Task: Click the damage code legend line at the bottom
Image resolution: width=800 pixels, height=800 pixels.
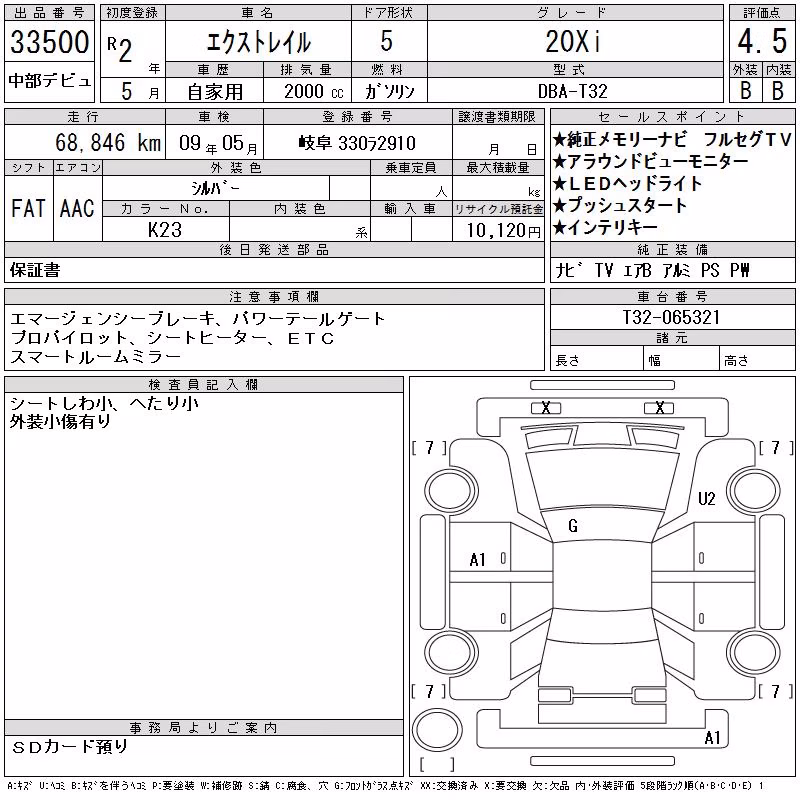Action: coord(386,786)
